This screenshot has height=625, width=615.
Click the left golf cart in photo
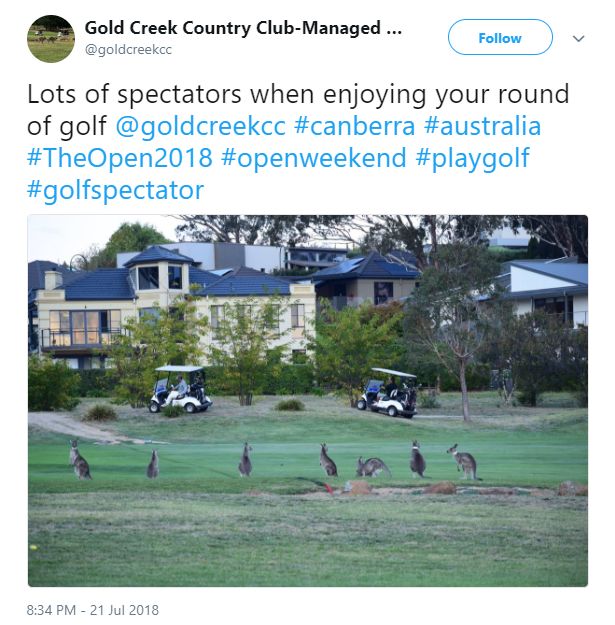pyautogui.click(x=180, y=389)
